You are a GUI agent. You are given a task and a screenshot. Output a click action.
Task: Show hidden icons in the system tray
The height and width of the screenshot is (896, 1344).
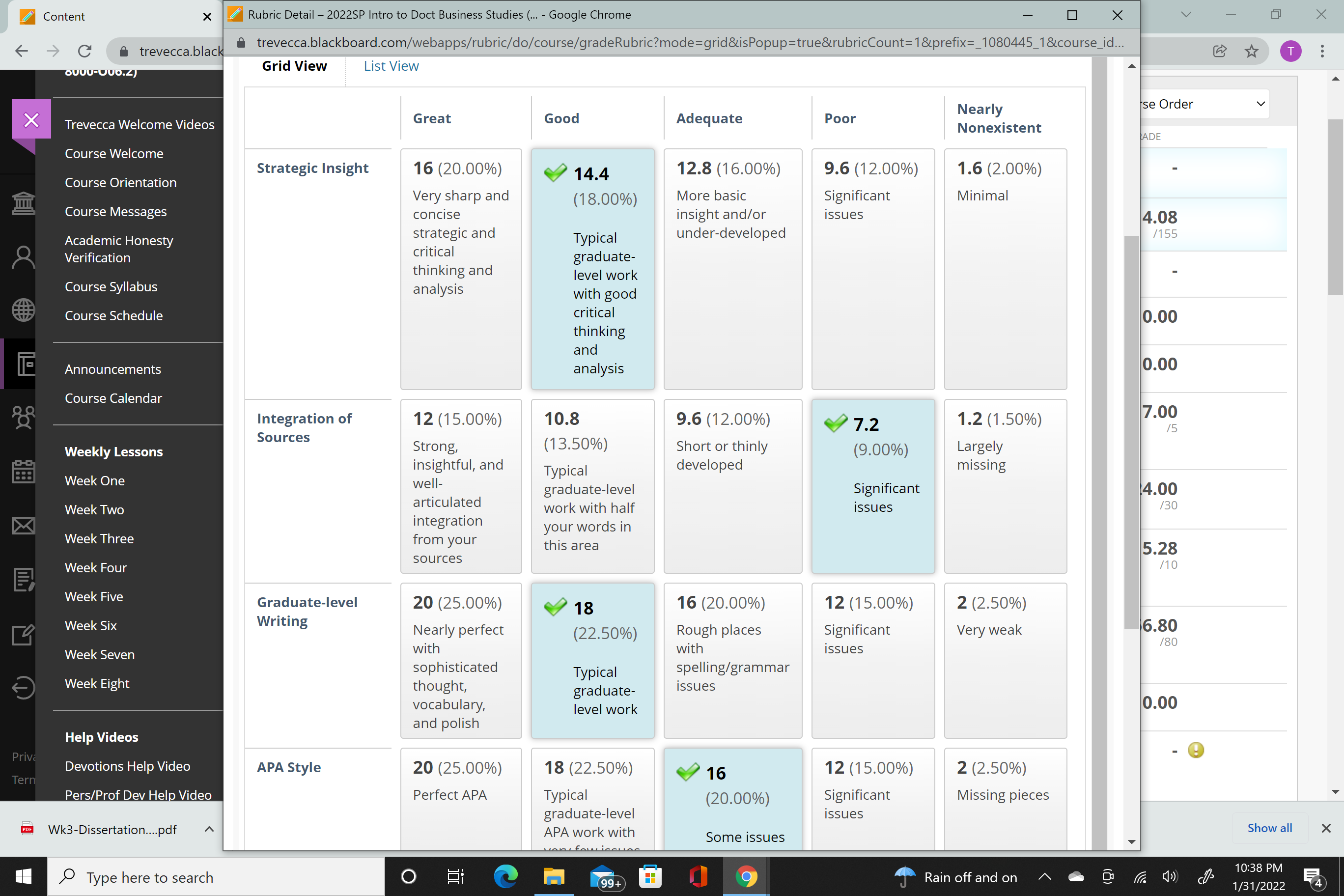[1044, 876]
